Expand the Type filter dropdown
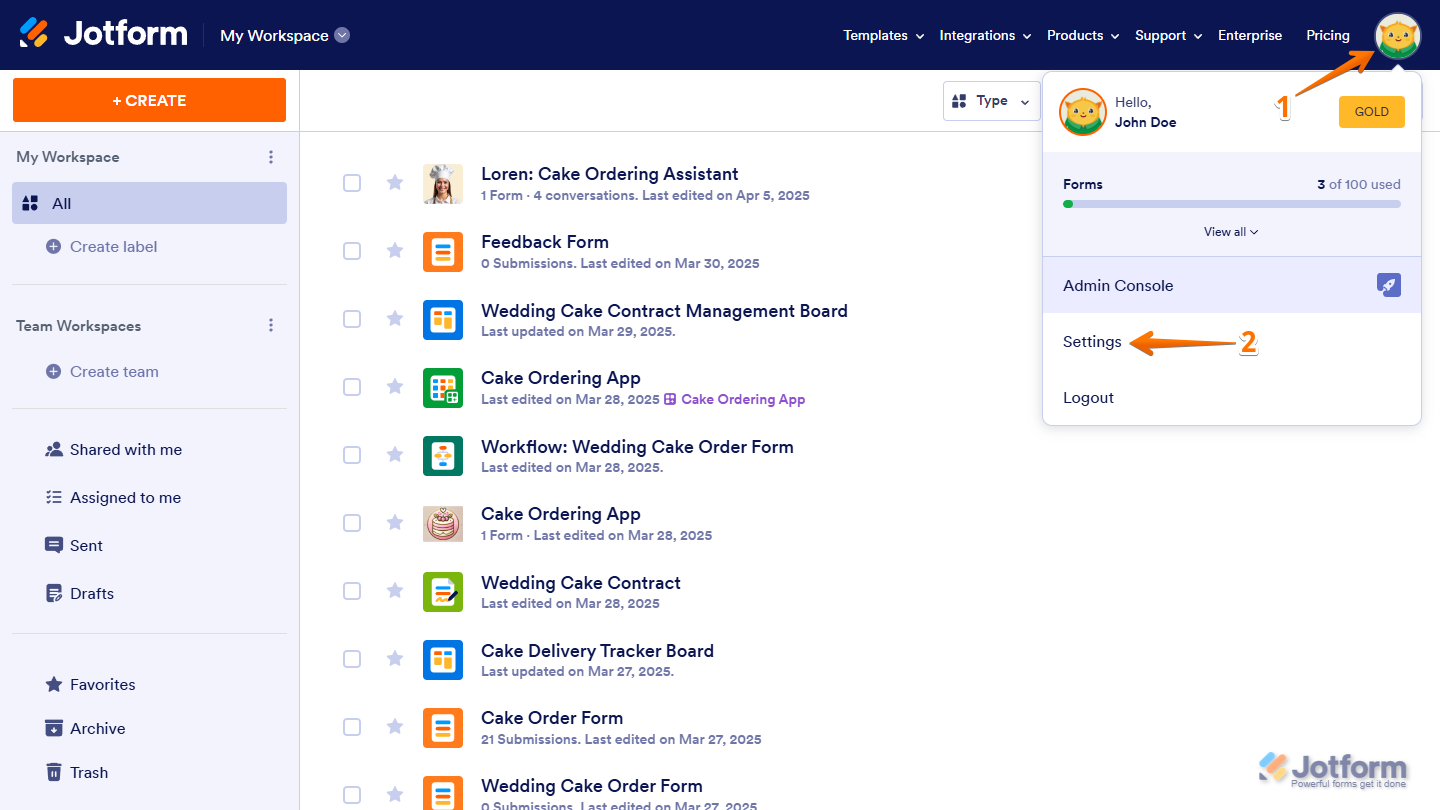This screenshot has height=810, width=1440. click(x=991, y=101)
